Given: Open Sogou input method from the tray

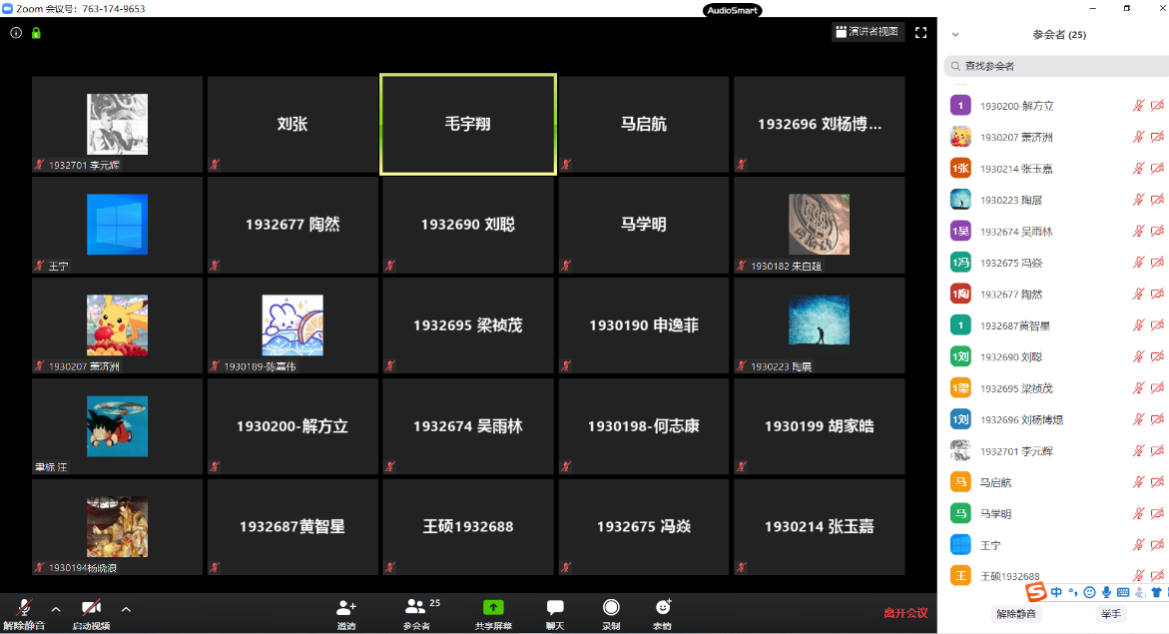Looking at the screenshot, I should point(1037,592).
